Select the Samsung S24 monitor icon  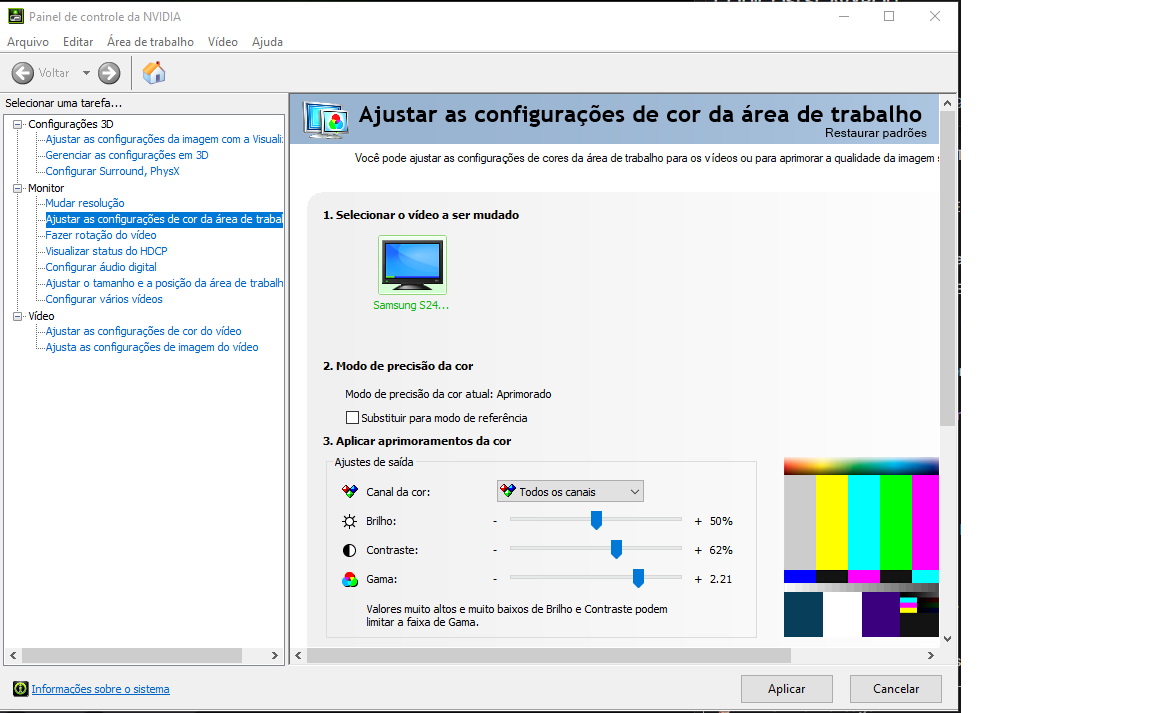[412, 265]
